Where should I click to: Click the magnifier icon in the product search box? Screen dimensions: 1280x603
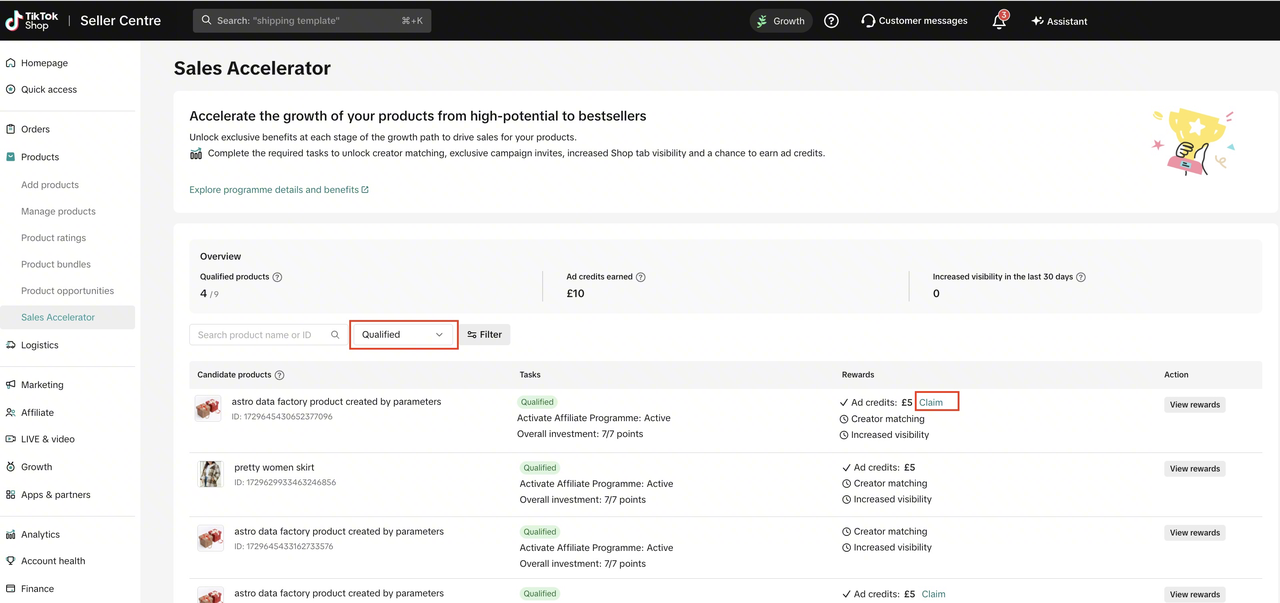335,335
